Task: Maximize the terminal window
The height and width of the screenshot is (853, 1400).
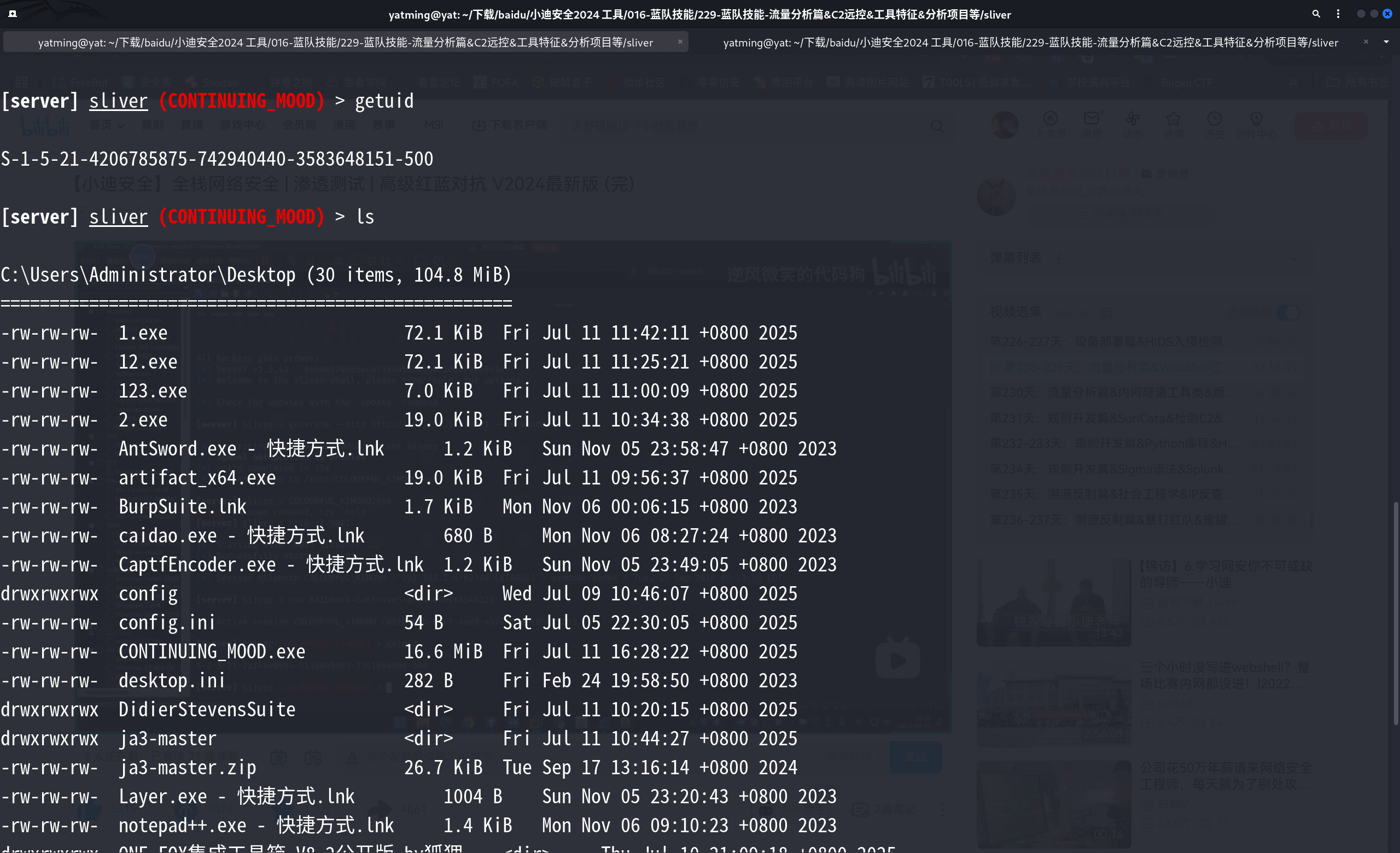Action: click(1374, 14)
